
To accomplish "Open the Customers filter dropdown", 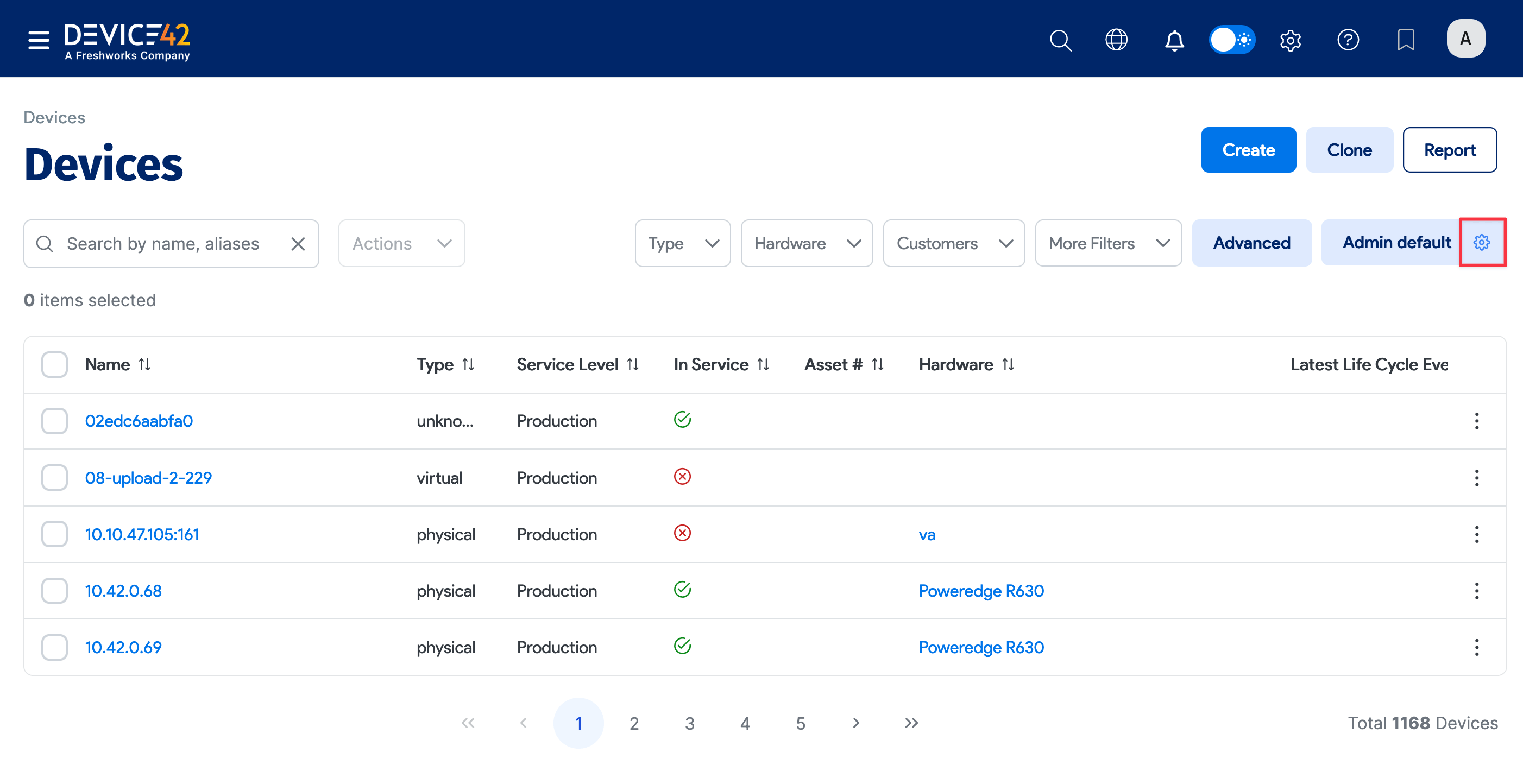I will point(953,243).
